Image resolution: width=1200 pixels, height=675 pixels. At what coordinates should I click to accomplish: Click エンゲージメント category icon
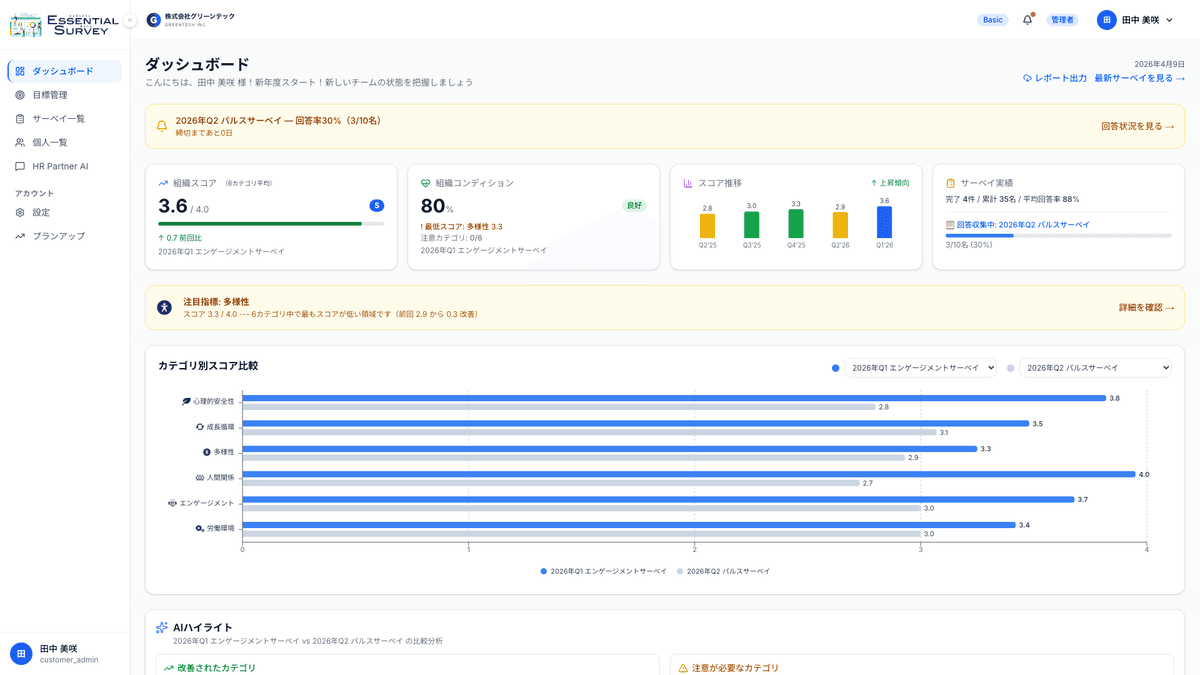click(172, 503)
